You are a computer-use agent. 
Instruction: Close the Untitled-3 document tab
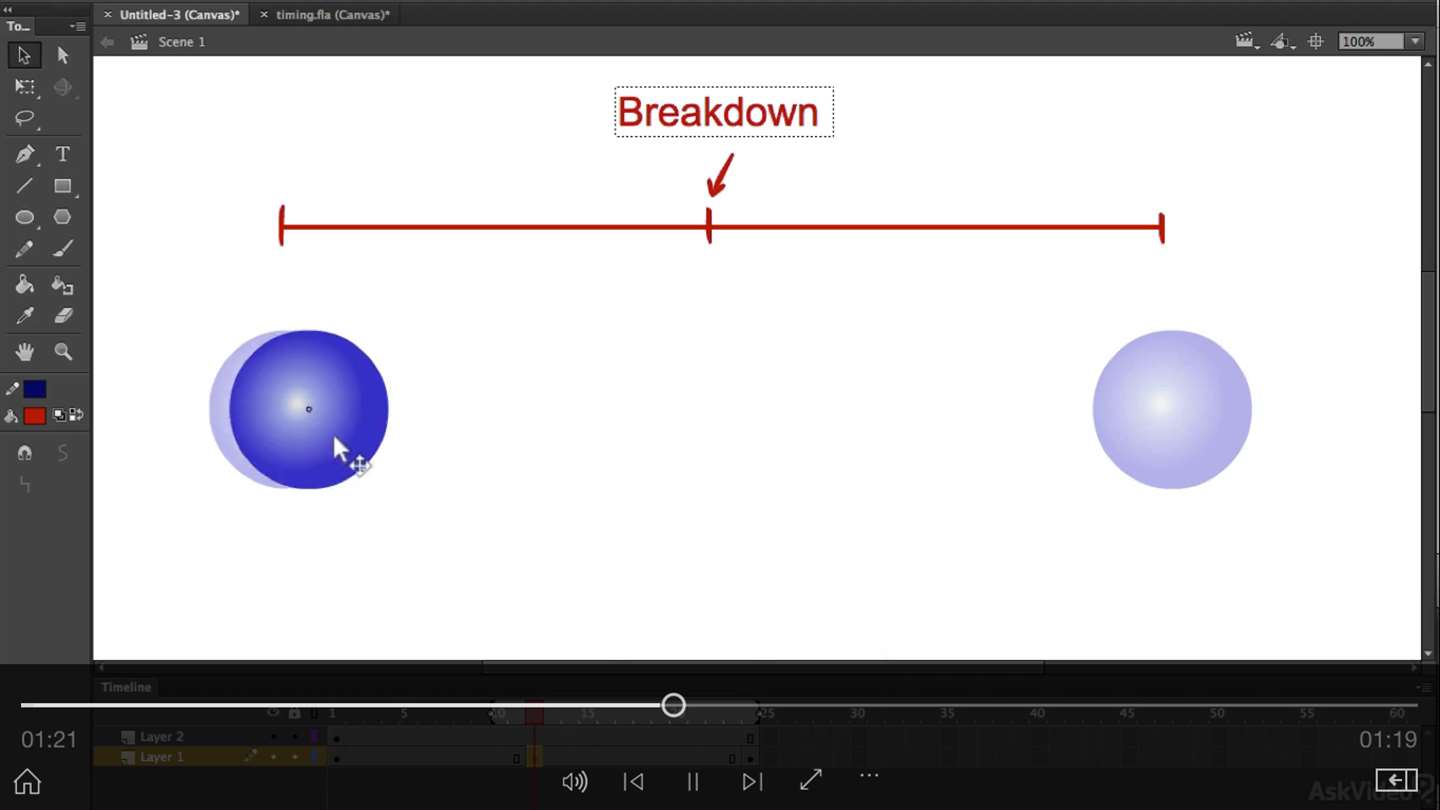[x=108, y=15]
